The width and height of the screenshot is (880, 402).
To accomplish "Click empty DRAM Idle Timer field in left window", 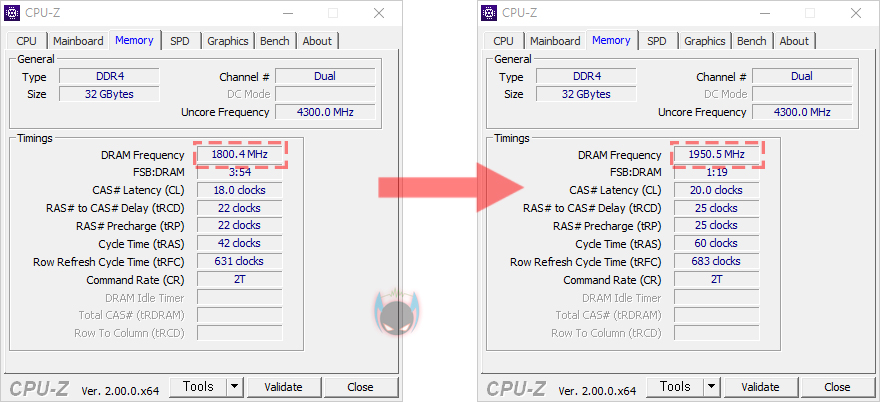I will [x=240, y=297].
